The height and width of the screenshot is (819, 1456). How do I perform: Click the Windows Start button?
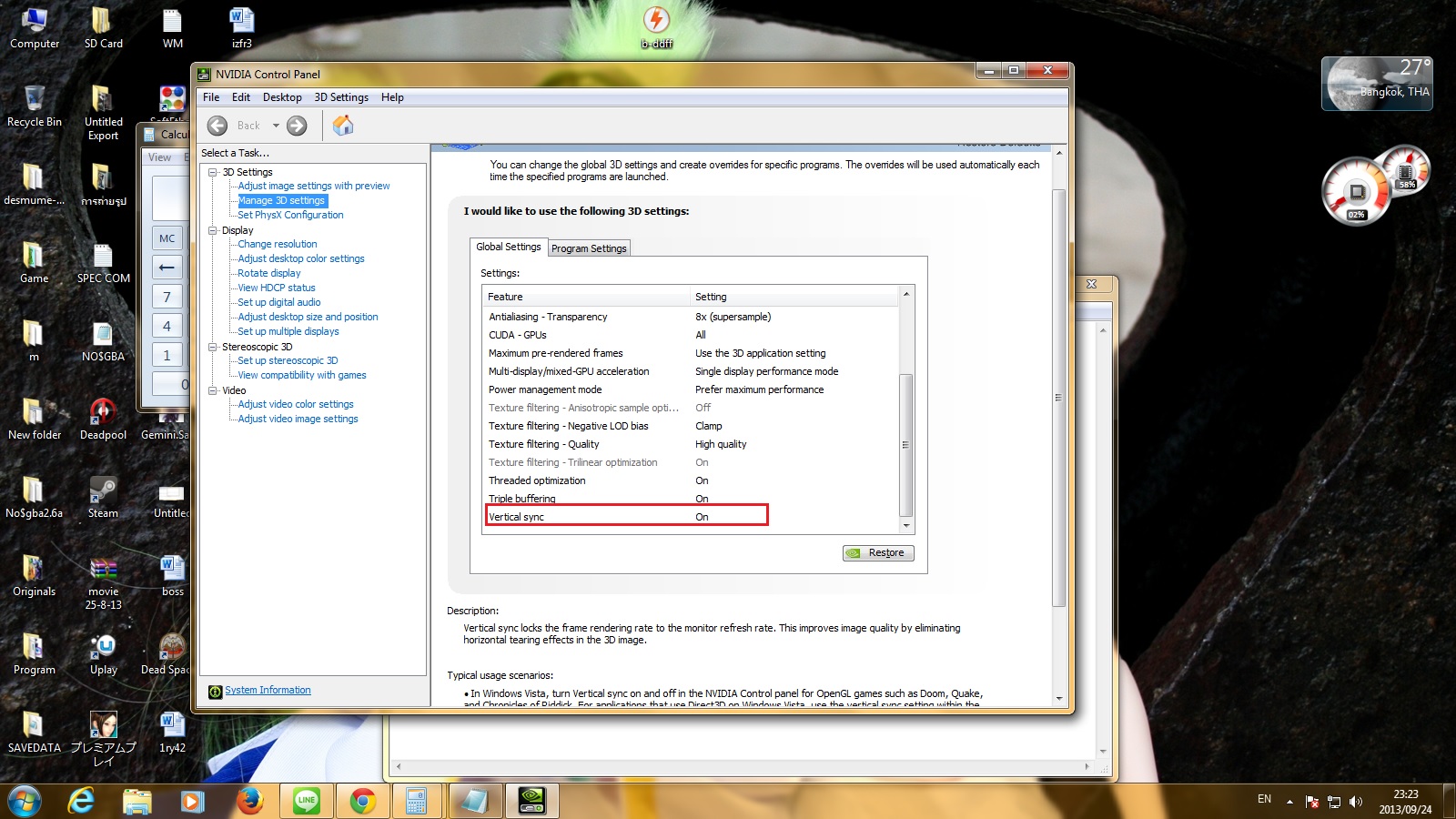tap(25, 801)
